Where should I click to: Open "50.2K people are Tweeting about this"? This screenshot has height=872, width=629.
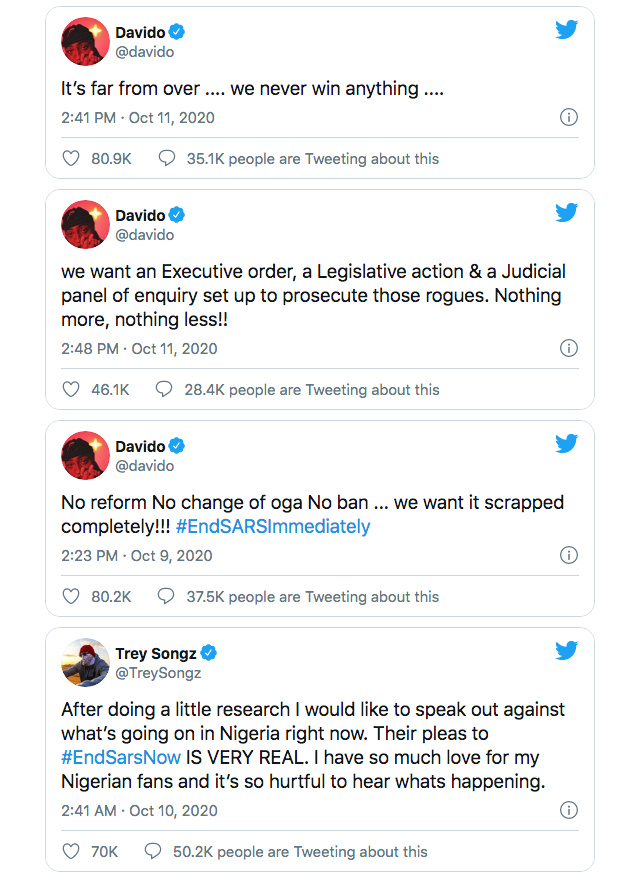[x=300, y=851]
